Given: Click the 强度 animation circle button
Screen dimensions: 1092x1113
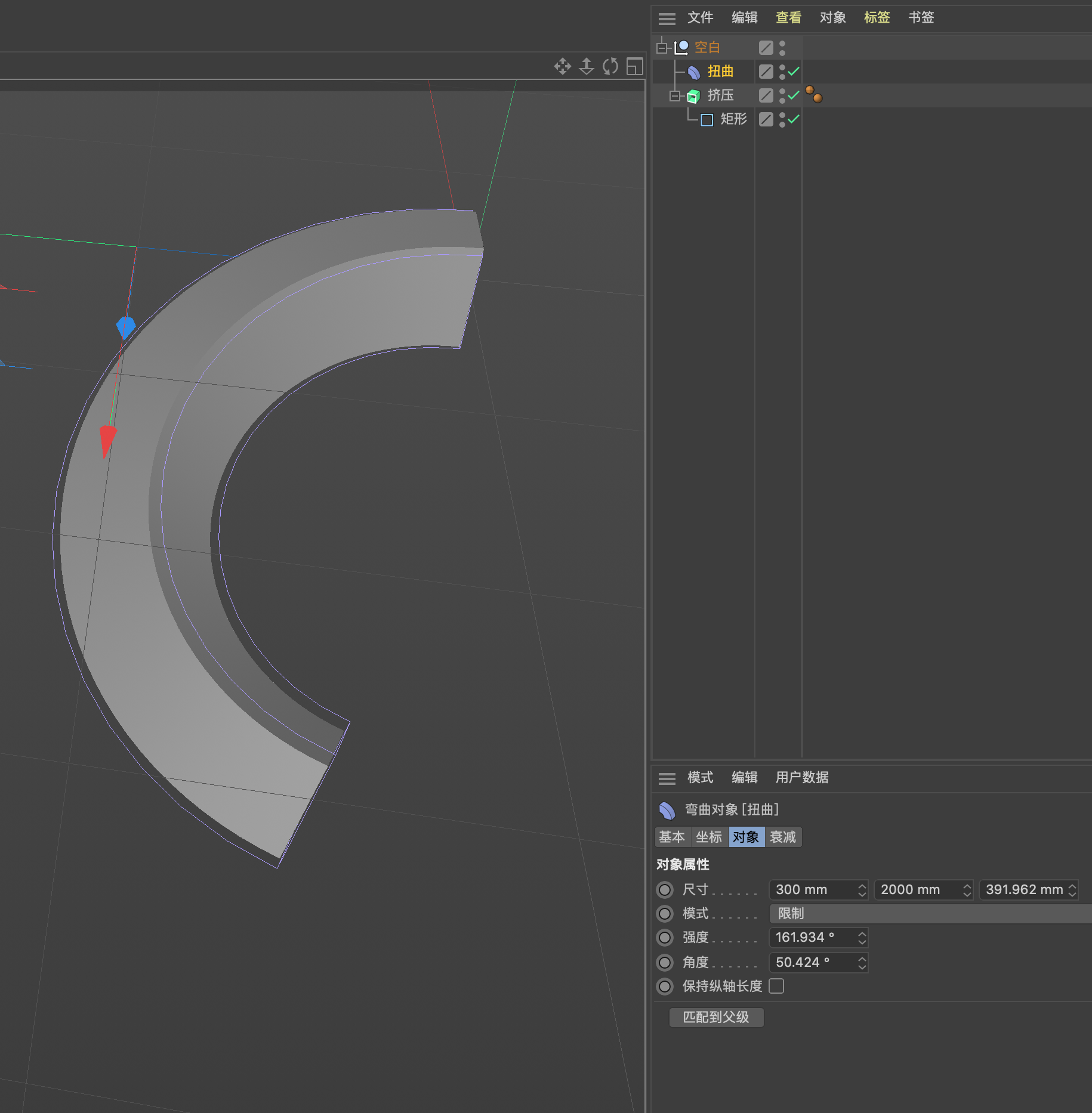Looking at the screenshot, I should pos(665,938).
